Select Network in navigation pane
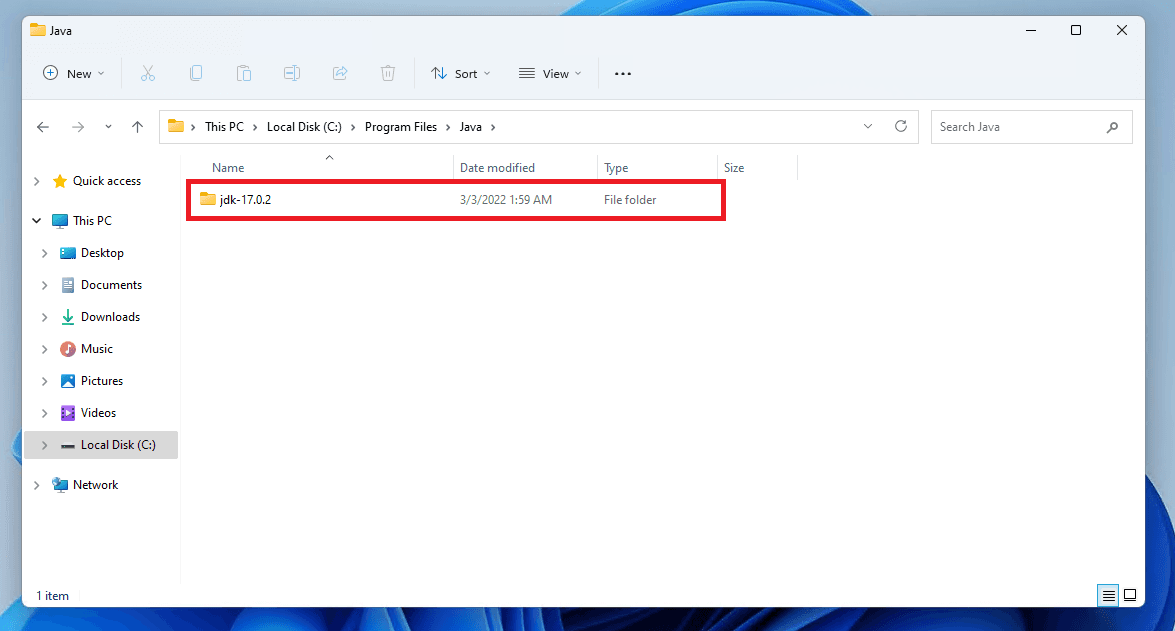Viewport: 1175px width, 631px height. click(95, 485)
